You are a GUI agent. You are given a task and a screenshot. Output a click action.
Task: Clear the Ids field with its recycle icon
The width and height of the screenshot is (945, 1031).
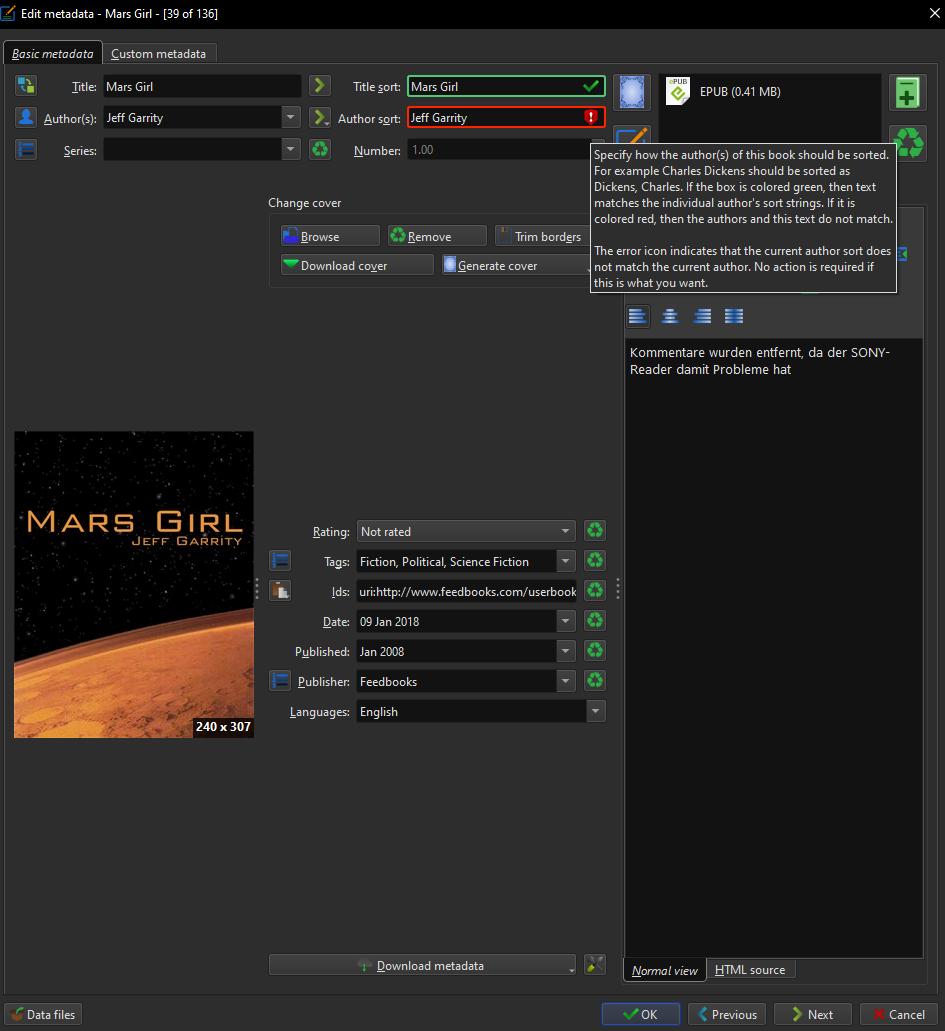pos(595,590)
